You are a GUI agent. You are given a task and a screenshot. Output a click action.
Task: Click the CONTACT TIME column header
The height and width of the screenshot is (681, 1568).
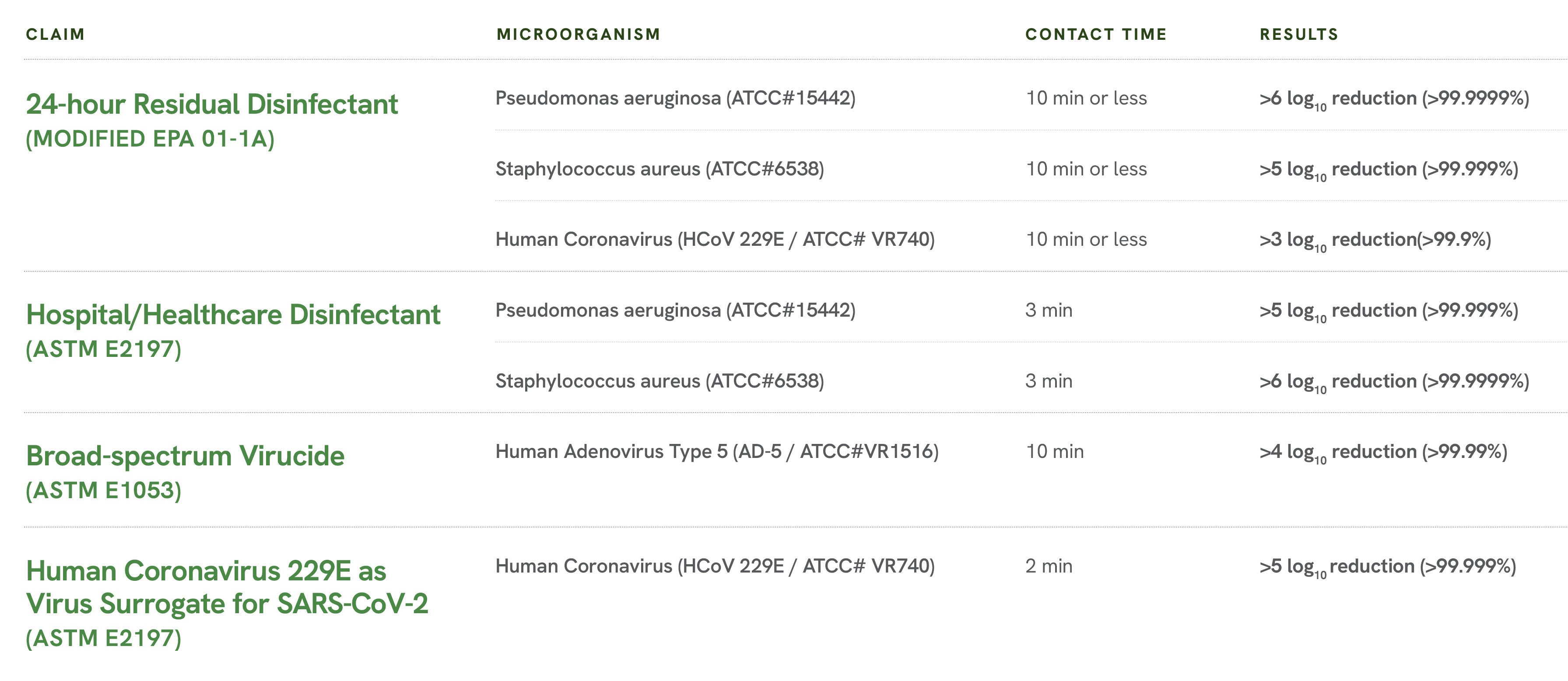pyautogui.click(x=1096, y=34)
